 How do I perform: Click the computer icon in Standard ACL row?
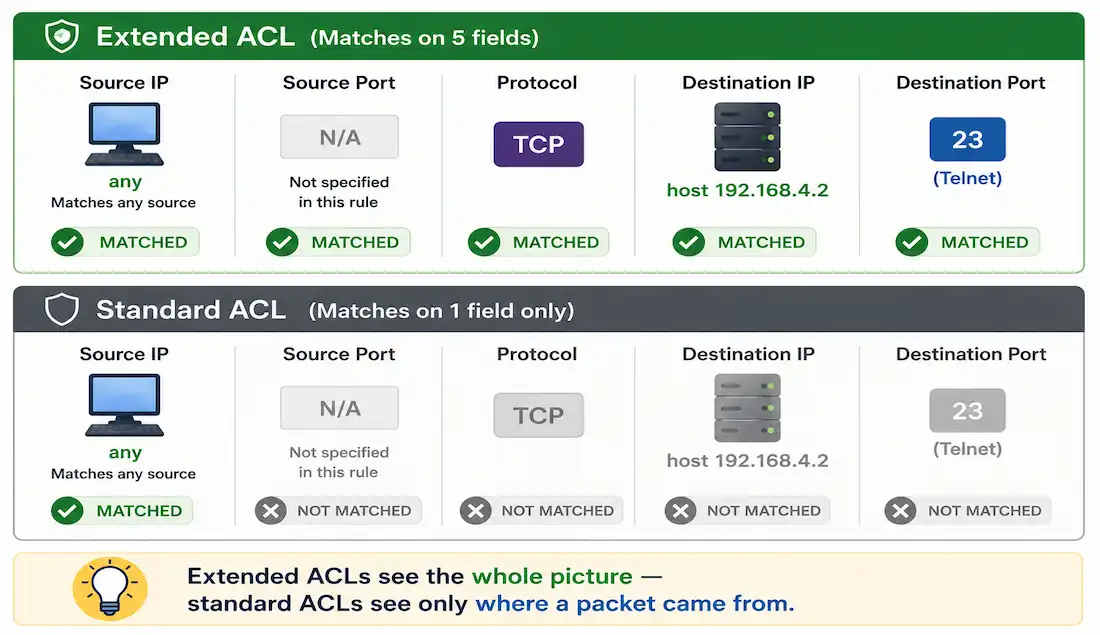click(124, 405)
